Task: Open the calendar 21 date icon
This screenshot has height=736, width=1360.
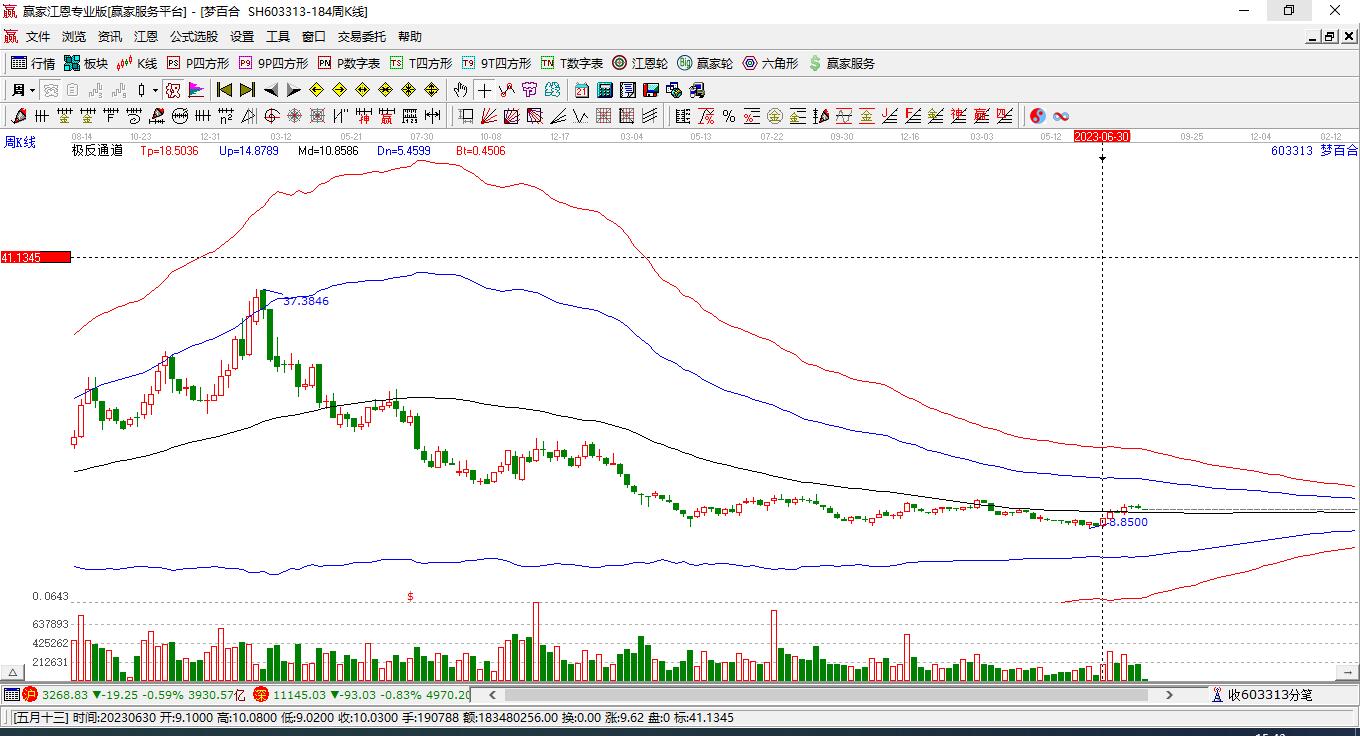Action: [x=581, y=90]
